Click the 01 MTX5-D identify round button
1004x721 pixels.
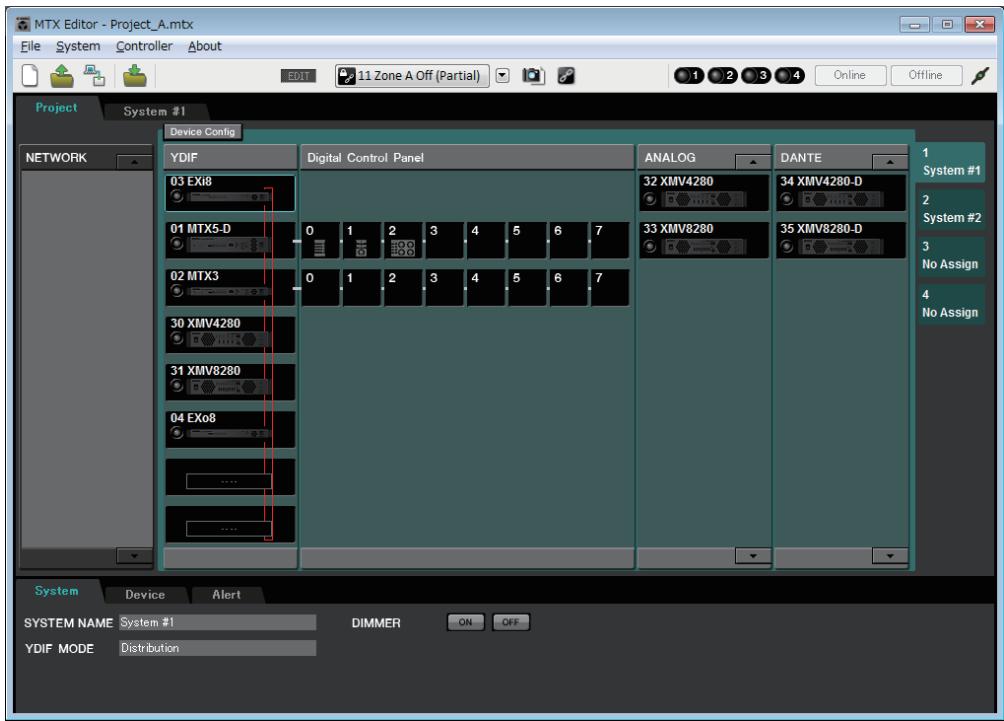pyautogui.click(x=177, y=244)
